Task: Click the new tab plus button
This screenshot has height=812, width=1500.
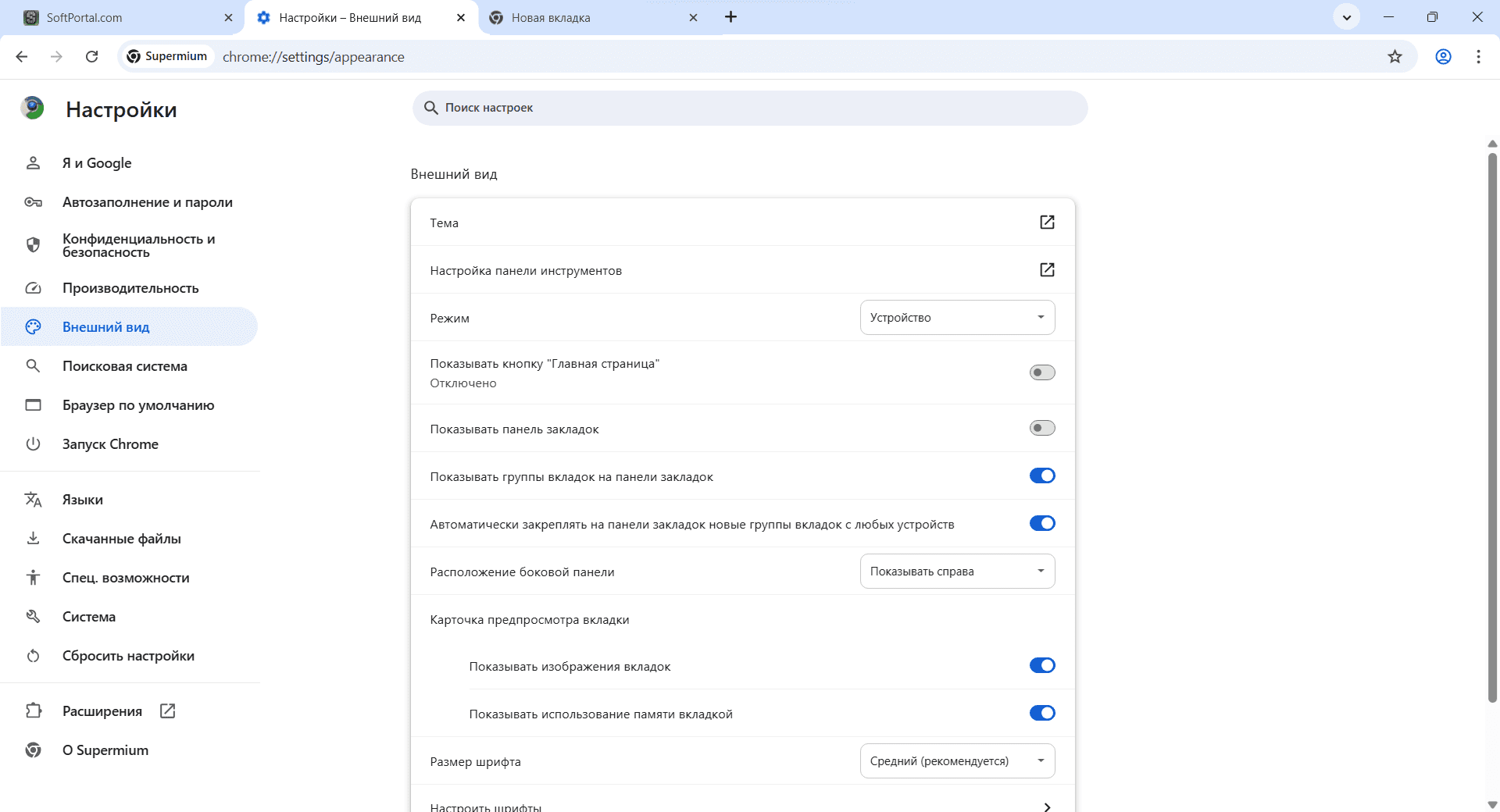Action: coord(730,17)
